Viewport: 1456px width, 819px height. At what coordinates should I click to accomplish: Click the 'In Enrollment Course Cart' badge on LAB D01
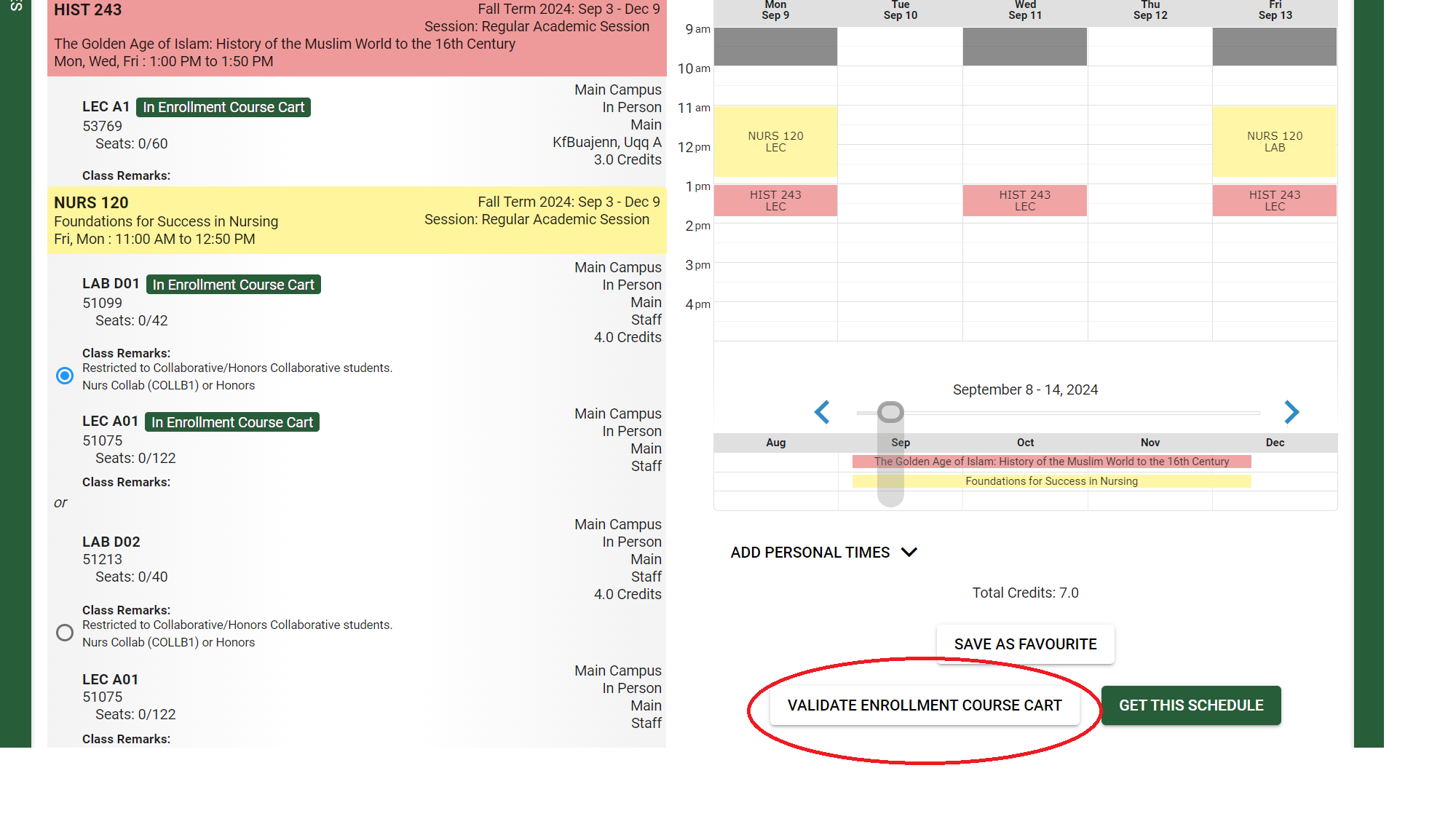pos(232,284)
